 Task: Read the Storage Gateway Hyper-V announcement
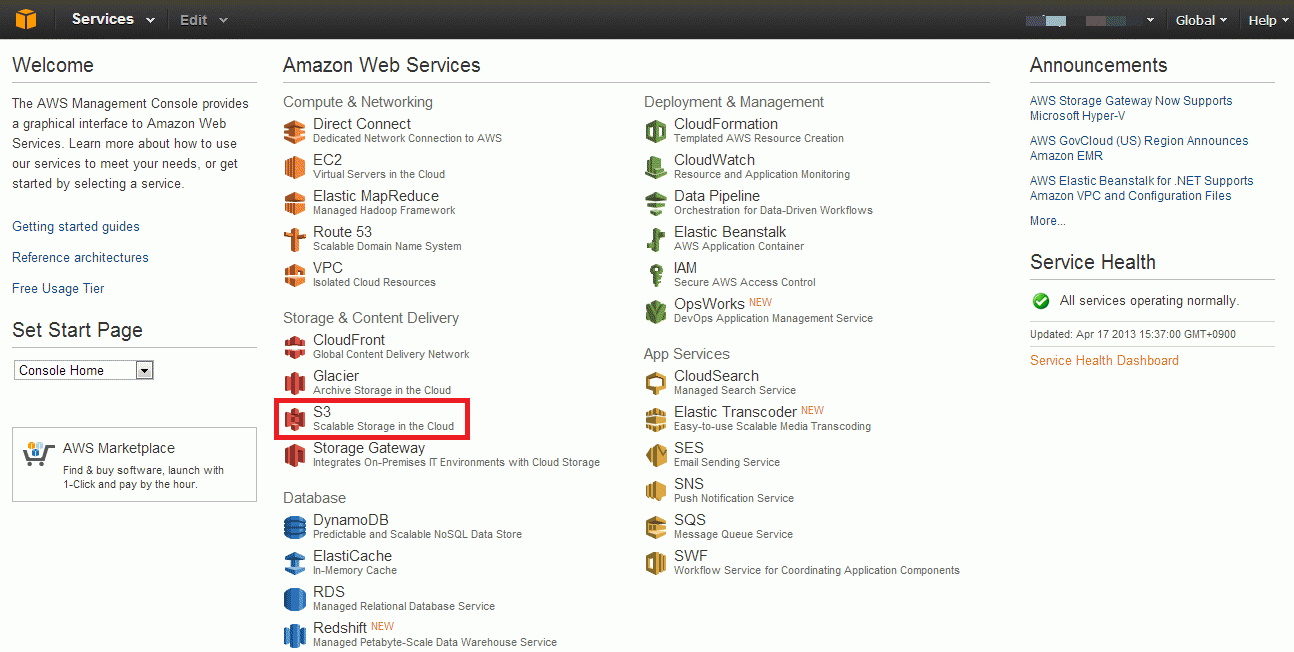(x=1131, y=108)
